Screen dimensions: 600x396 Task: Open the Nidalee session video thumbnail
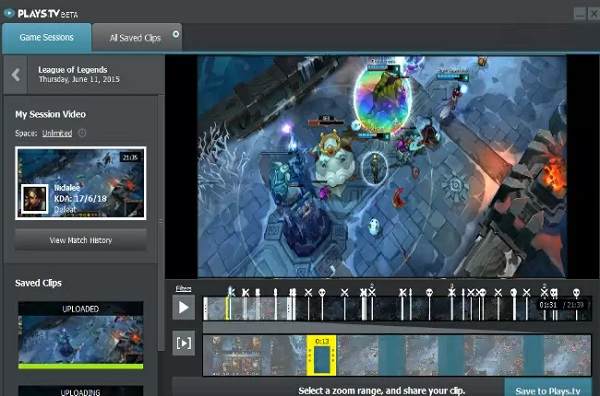tap(81, 183)
